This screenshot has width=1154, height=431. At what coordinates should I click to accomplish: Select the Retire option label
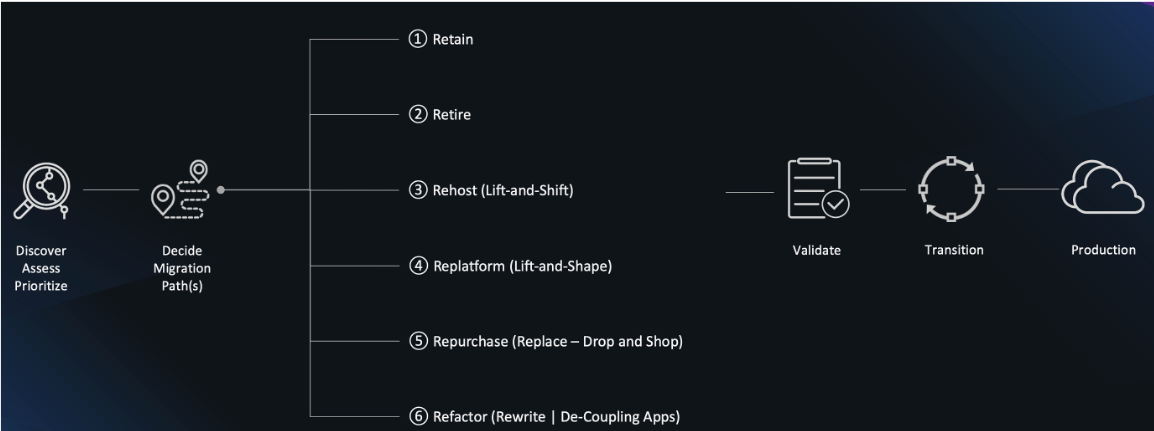click(x=452, y=115)
